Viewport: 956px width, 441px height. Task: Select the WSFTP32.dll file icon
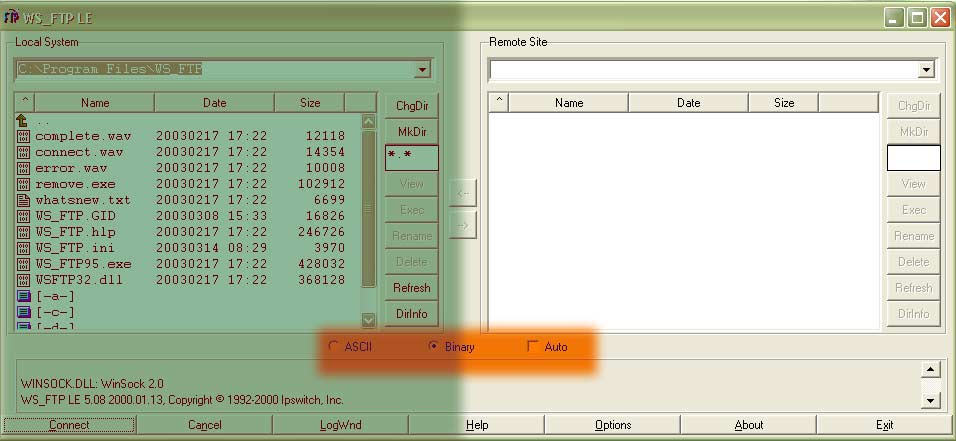coord(23,280)
